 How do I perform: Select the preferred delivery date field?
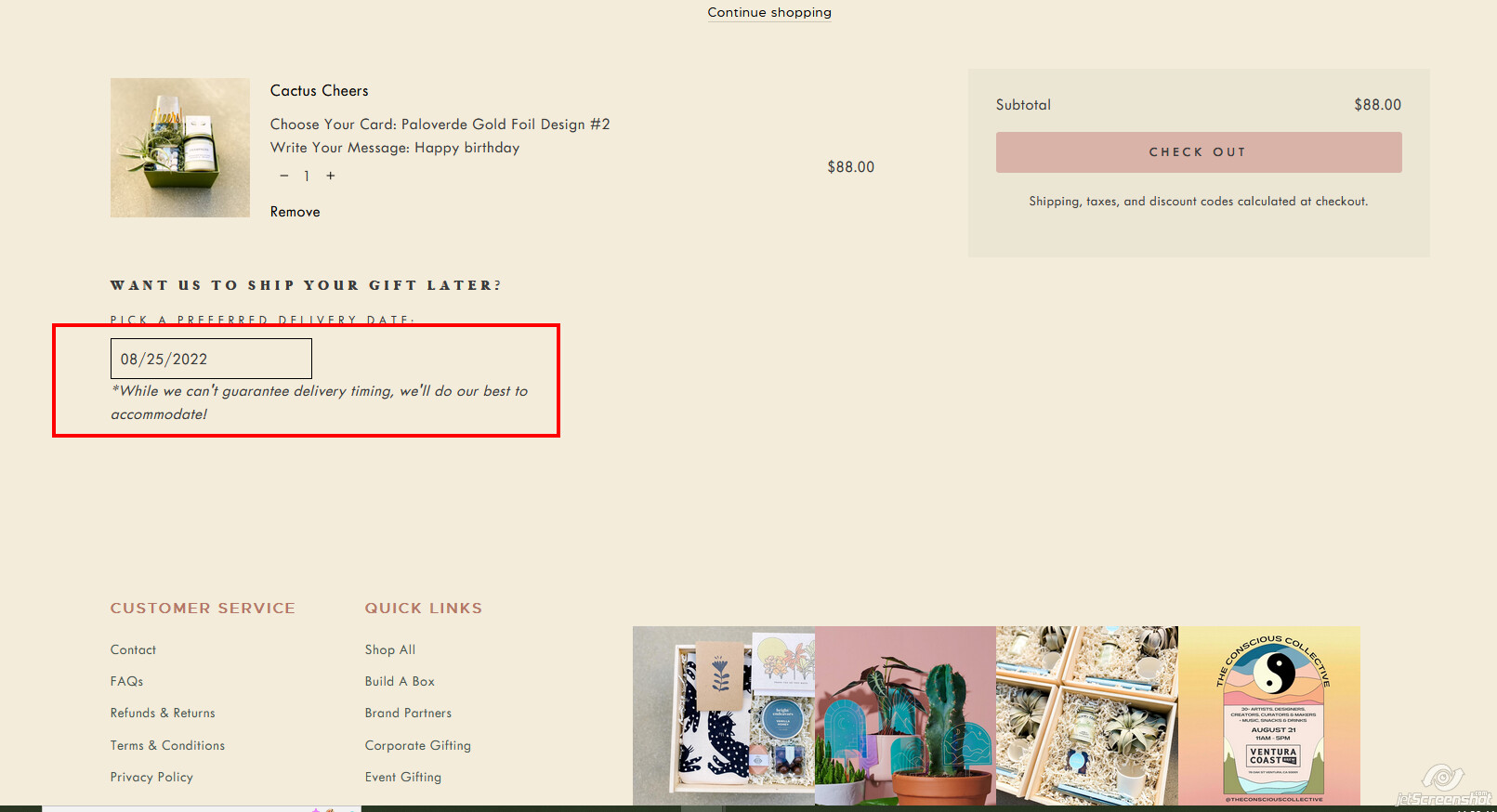tap(211, 359)
